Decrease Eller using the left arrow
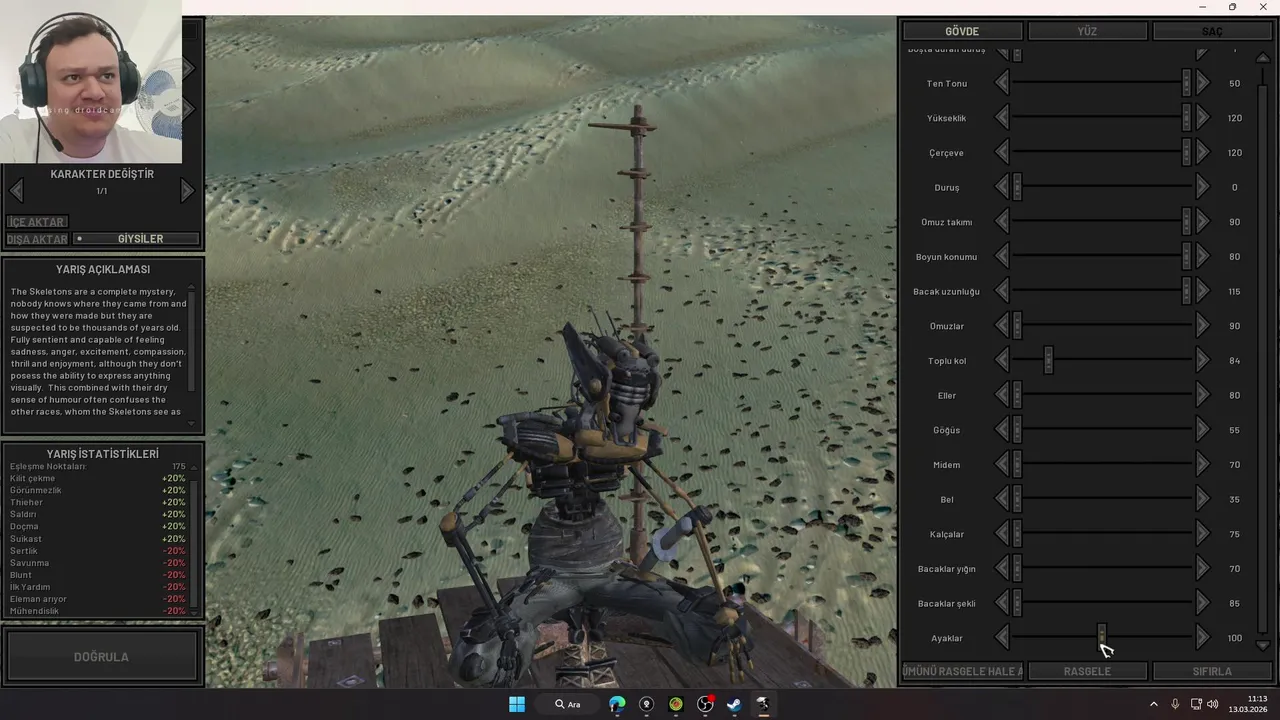This screenshot has width=1280, height=720. point(1002,395)
